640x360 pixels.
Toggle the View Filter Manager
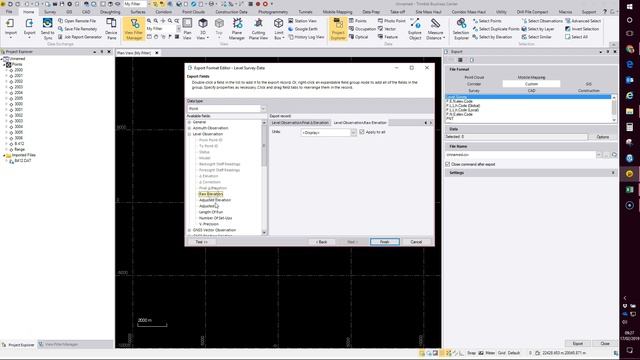tap(133, 29)
